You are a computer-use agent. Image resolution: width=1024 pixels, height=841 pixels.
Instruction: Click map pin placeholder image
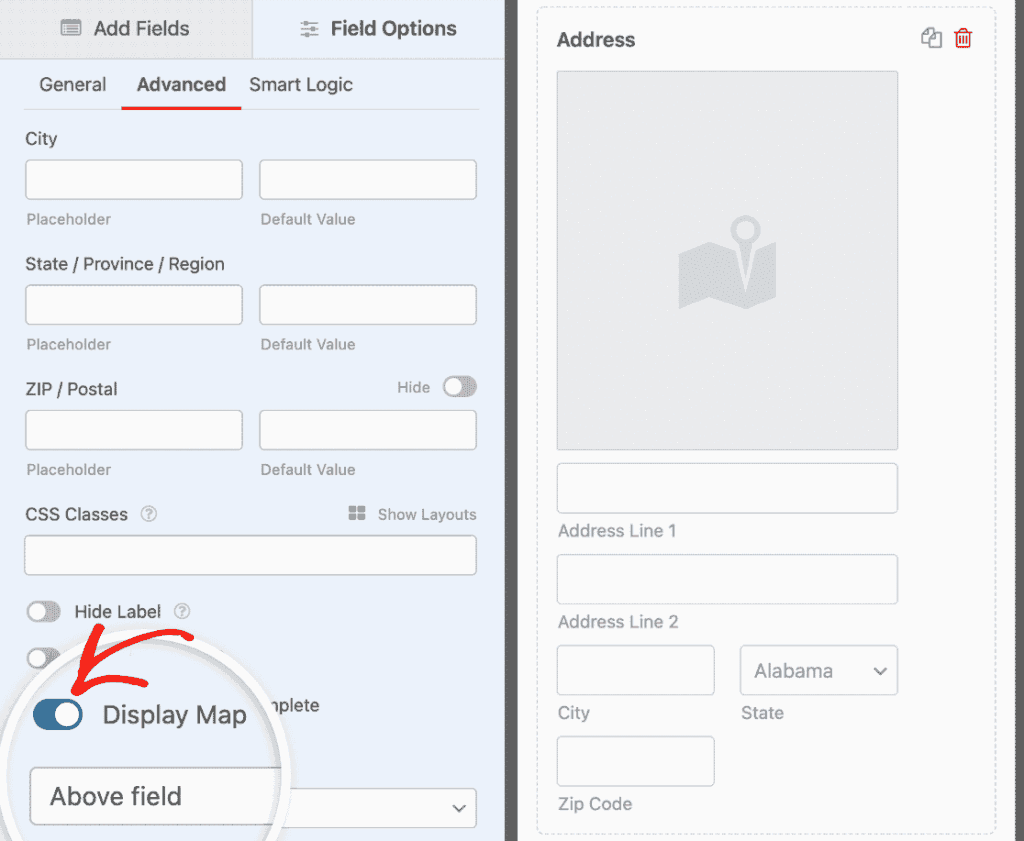click(x=727, y=260)
